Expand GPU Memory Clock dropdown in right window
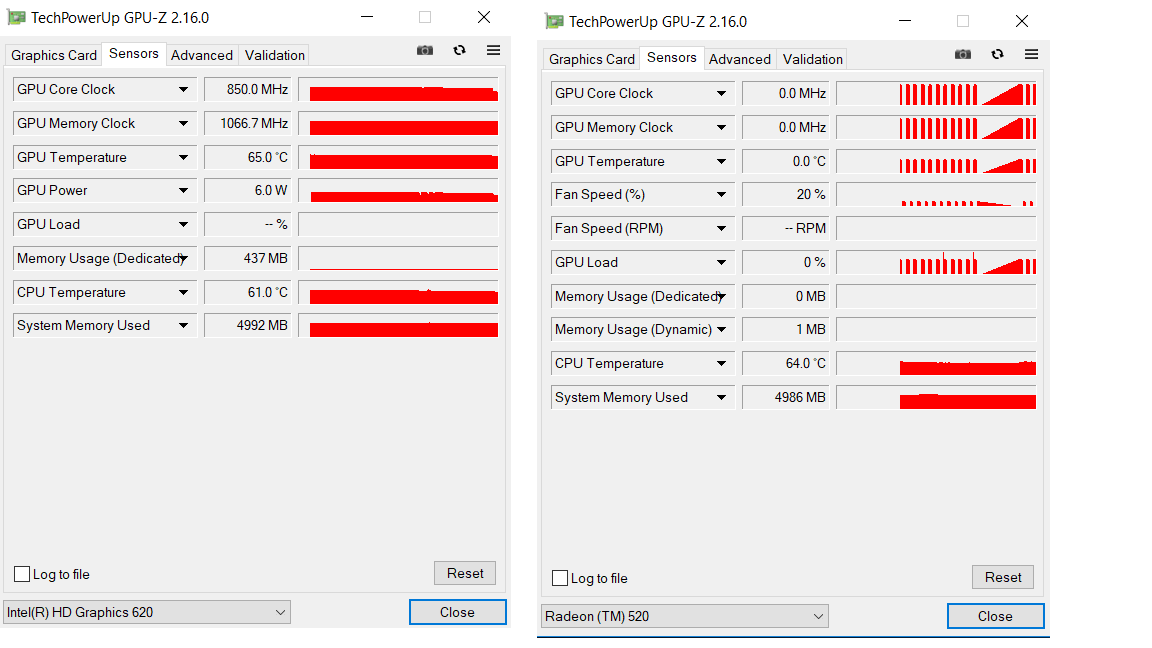Viewport: 1152px width, 648px height. 721,127
